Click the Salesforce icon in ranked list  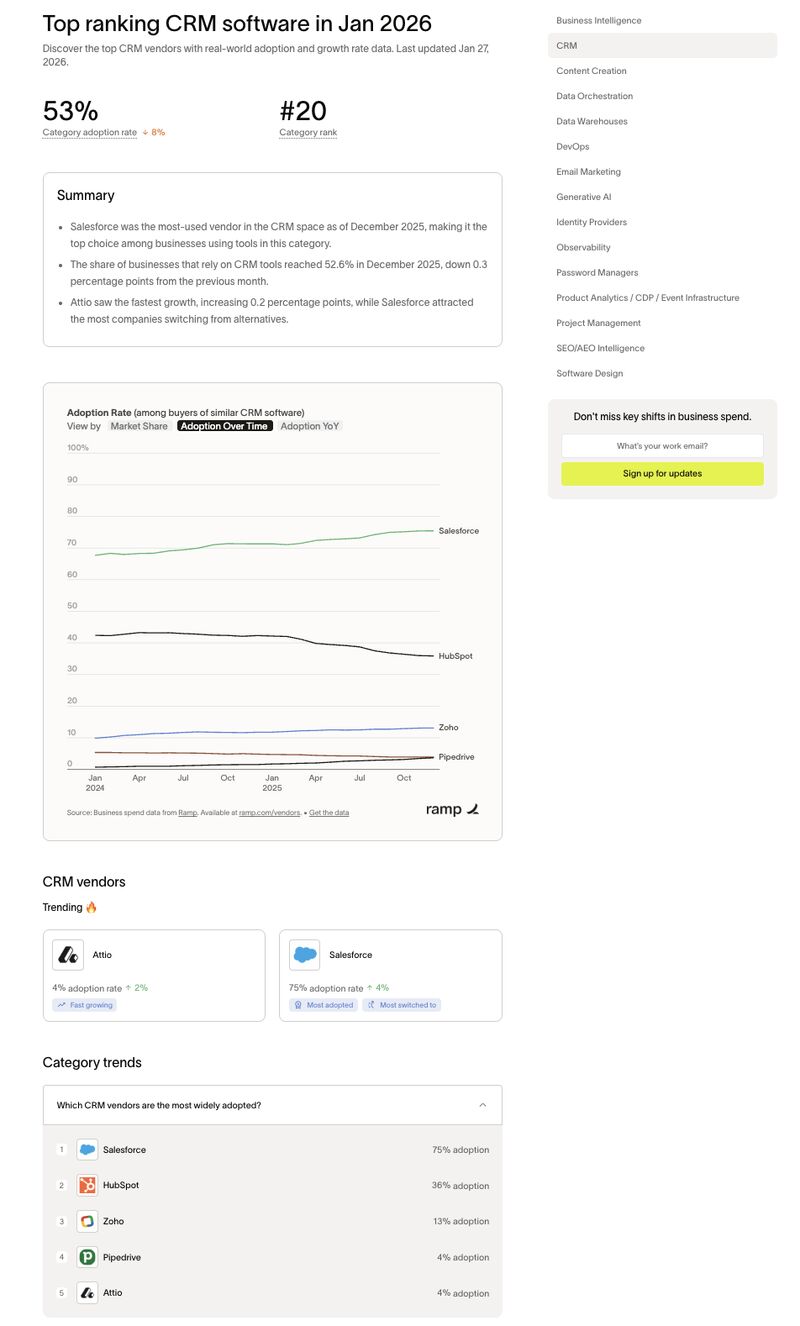(87, 1150)
